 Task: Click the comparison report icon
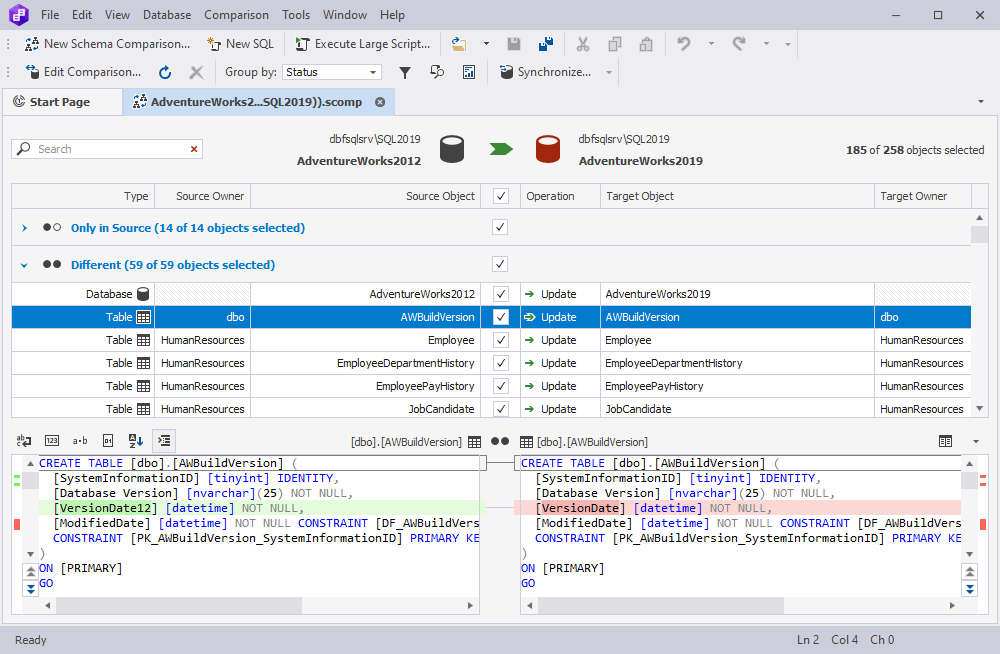[469, 72]
